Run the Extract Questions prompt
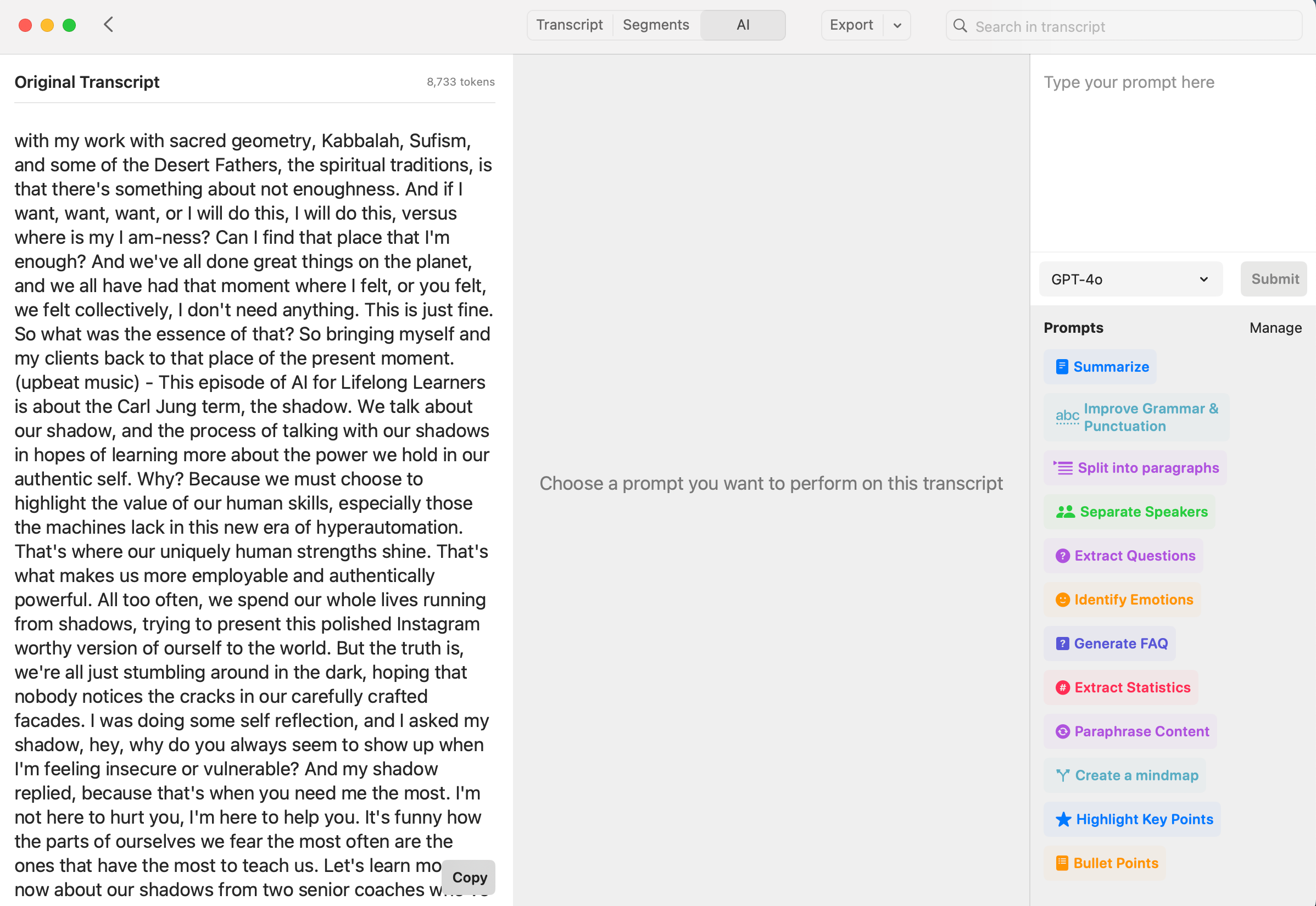The height and width of the screenshot is (906, 1316). [1124, 556]
